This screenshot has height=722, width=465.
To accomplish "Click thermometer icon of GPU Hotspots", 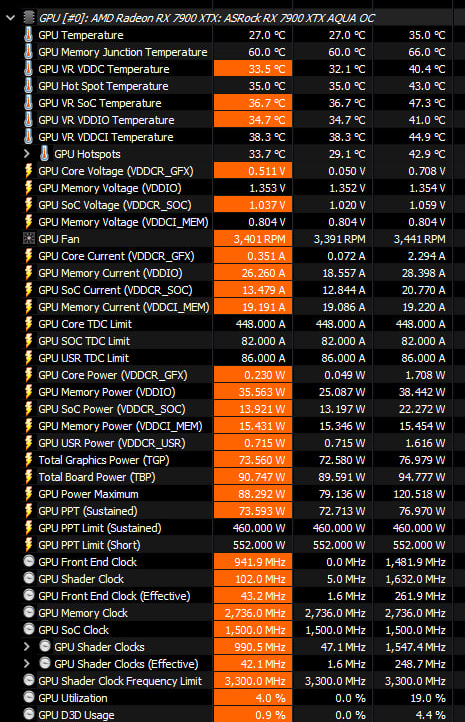I will coord(44,153).
